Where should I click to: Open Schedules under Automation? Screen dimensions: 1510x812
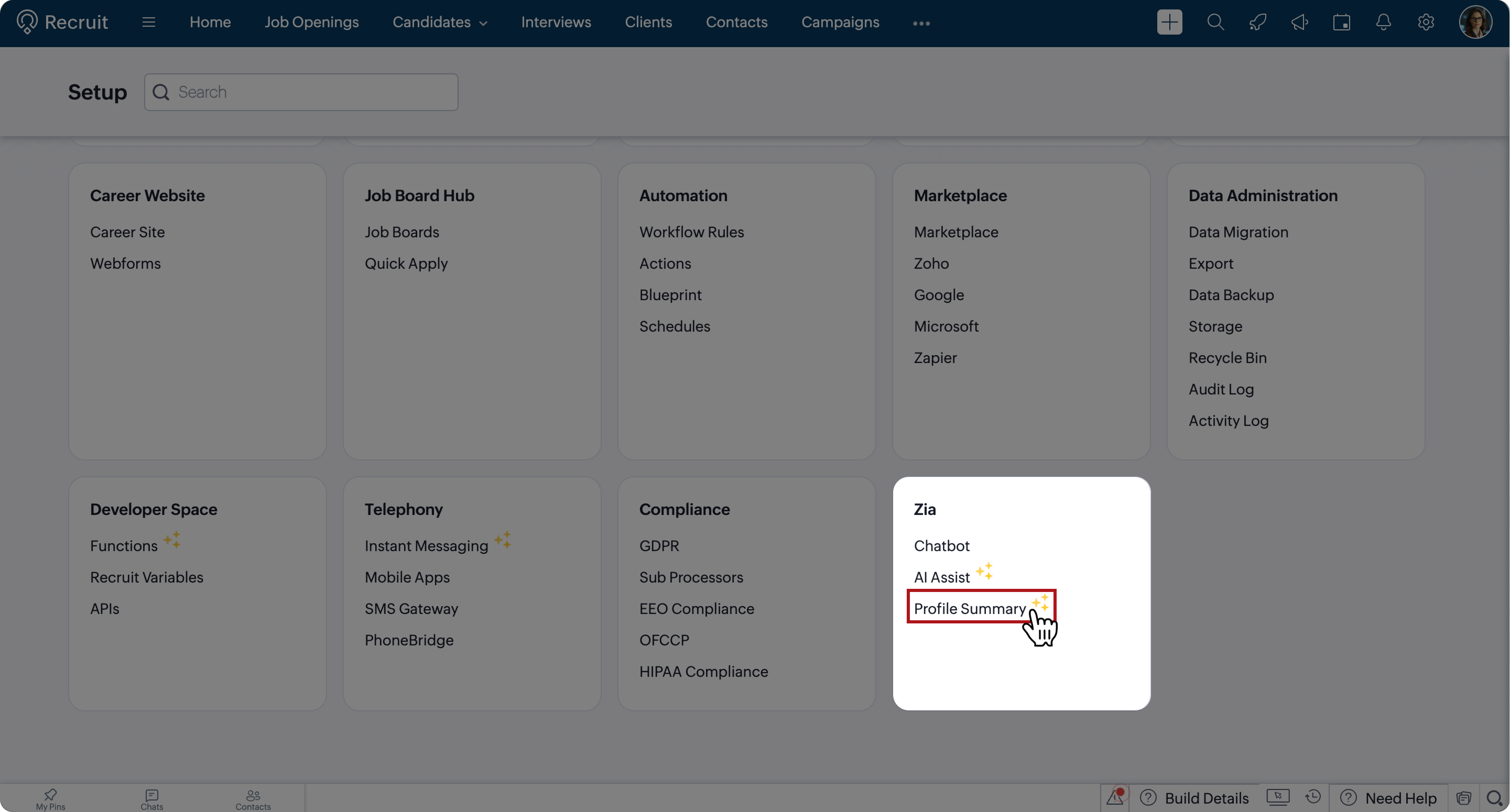[675, 326]
